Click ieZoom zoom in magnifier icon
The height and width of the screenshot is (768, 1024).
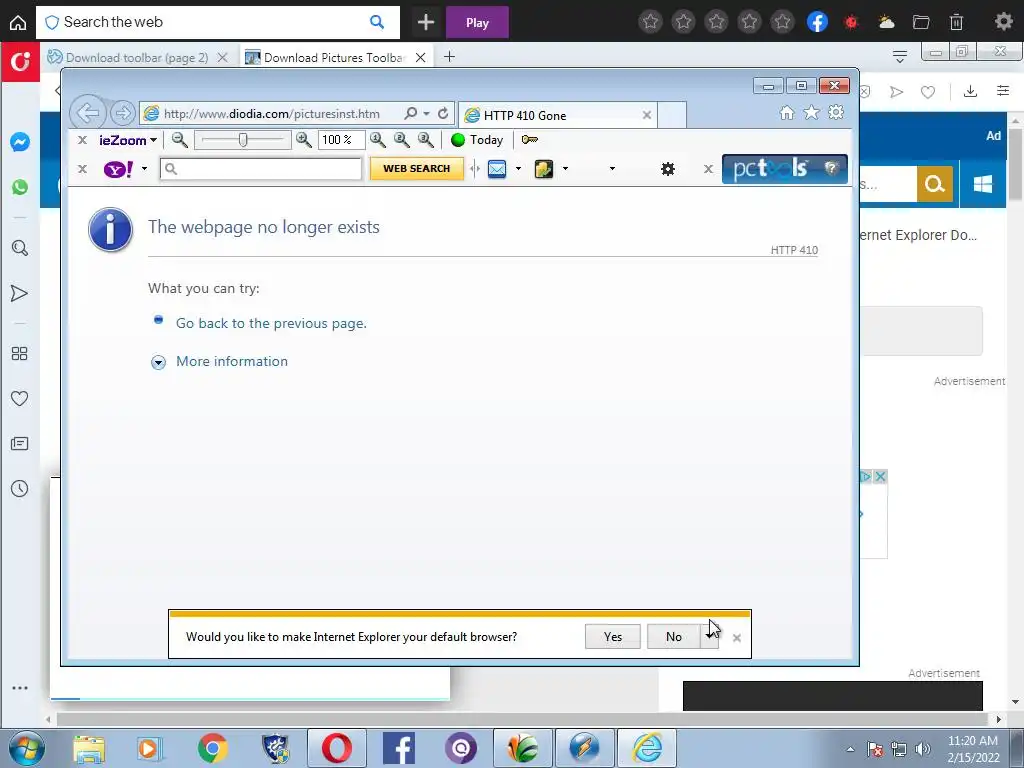(304, 140)
